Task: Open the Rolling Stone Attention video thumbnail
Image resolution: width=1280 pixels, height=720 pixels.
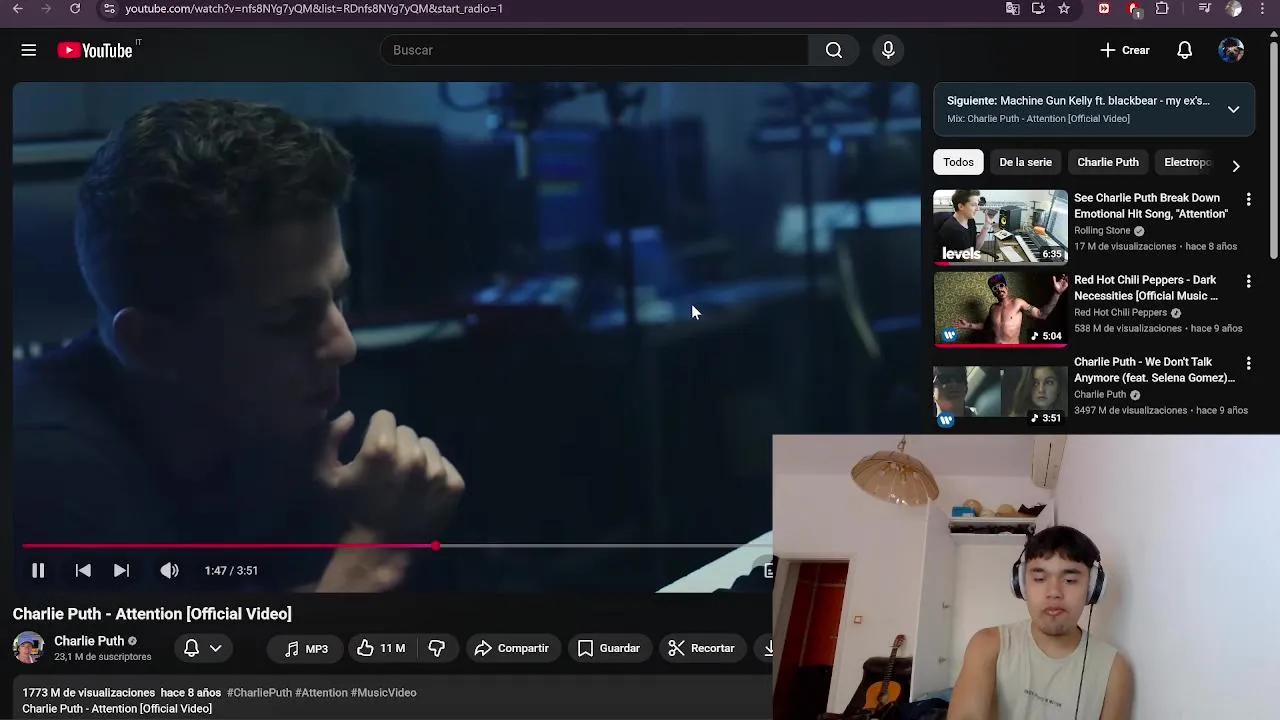Action: pyautogui.click(x=1000, y=227)
